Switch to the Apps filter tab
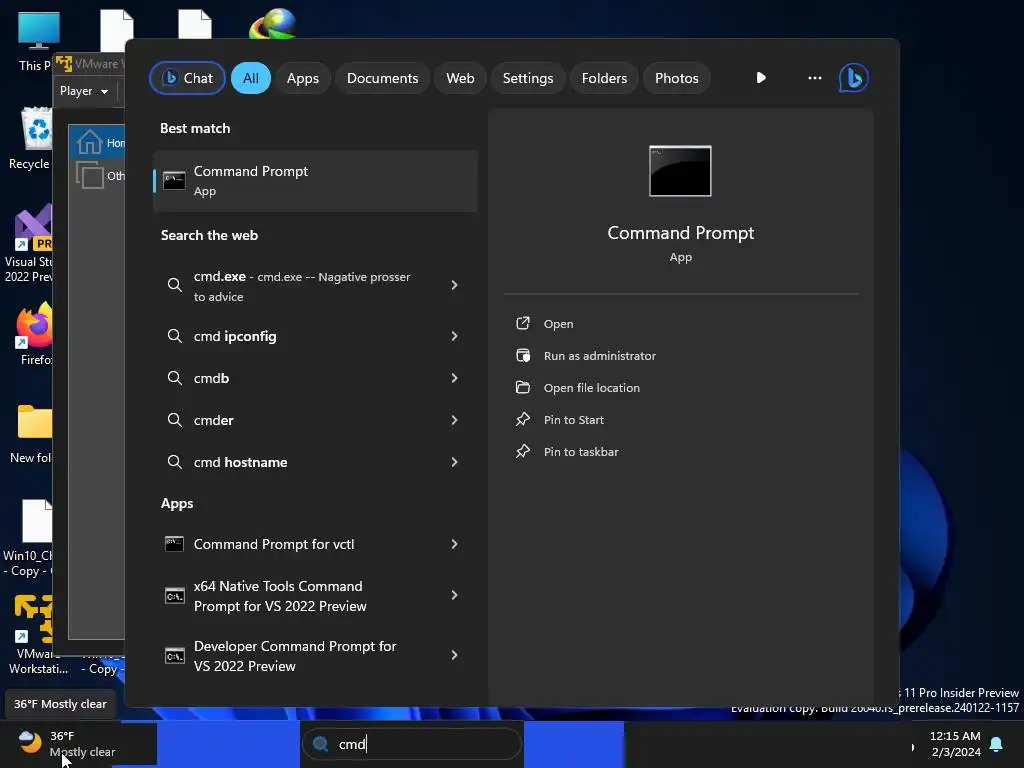 click(302, 78)
